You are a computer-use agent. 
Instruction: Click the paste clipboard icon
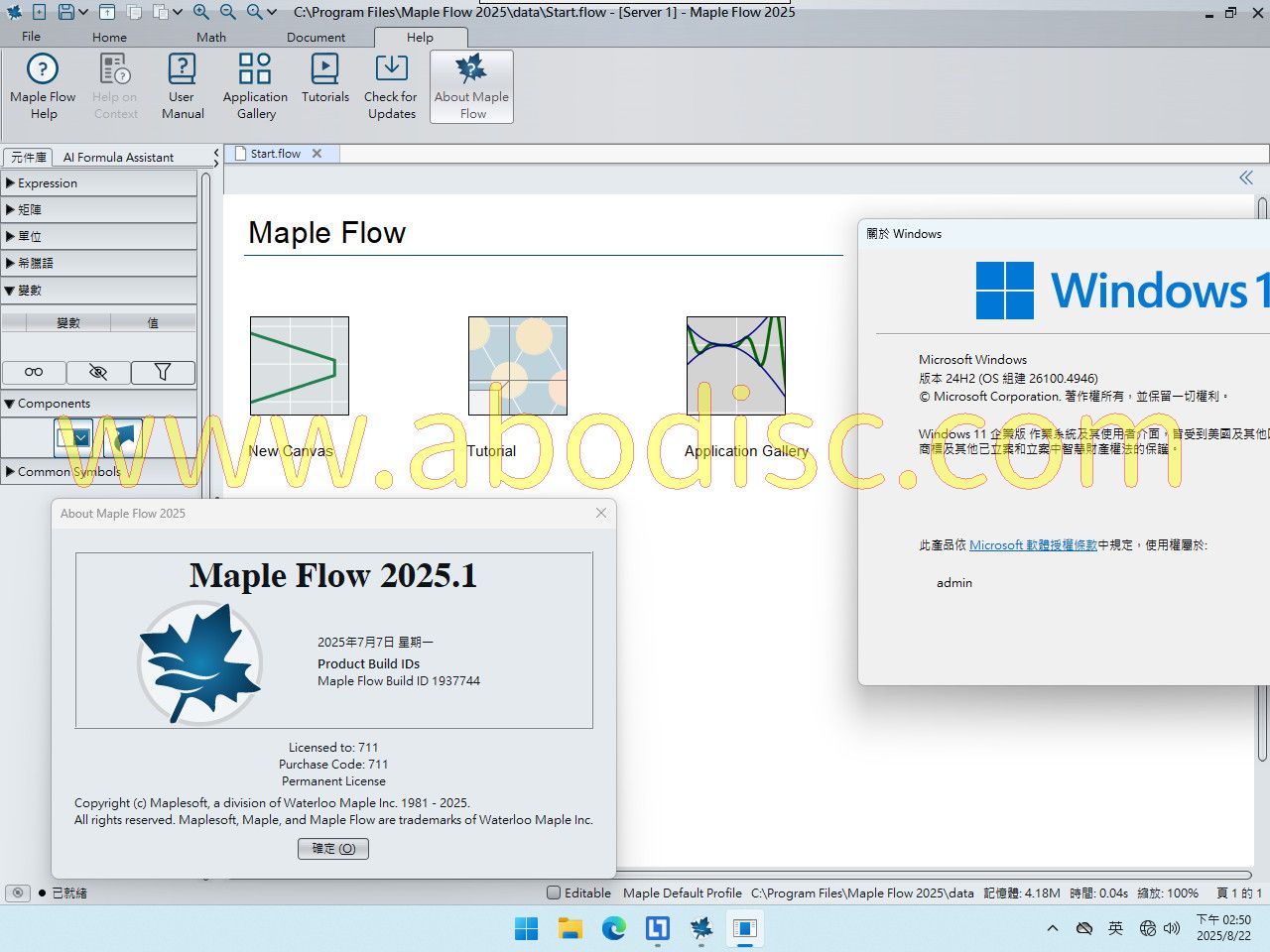tap(160, 12)
